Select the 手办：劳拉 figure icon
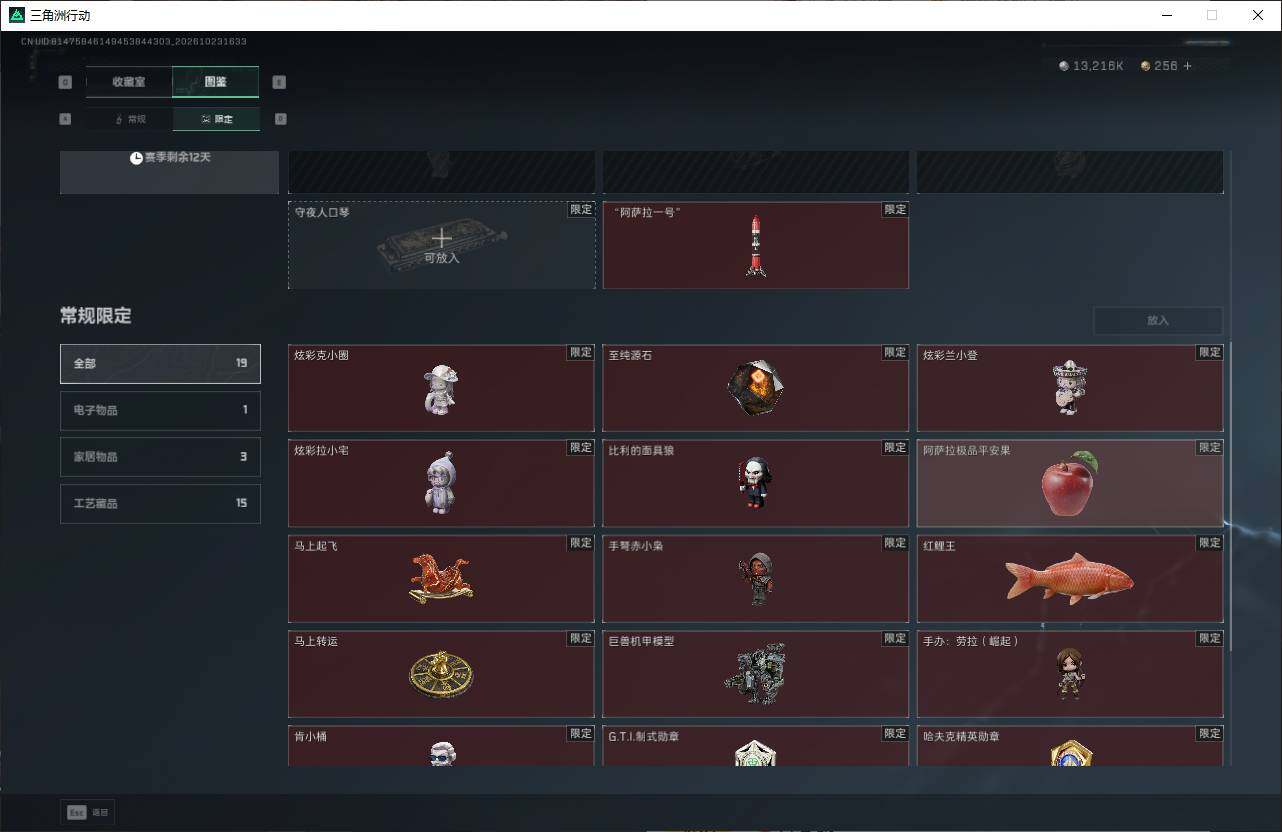 pyautogui.click(x=1069, y=674)
